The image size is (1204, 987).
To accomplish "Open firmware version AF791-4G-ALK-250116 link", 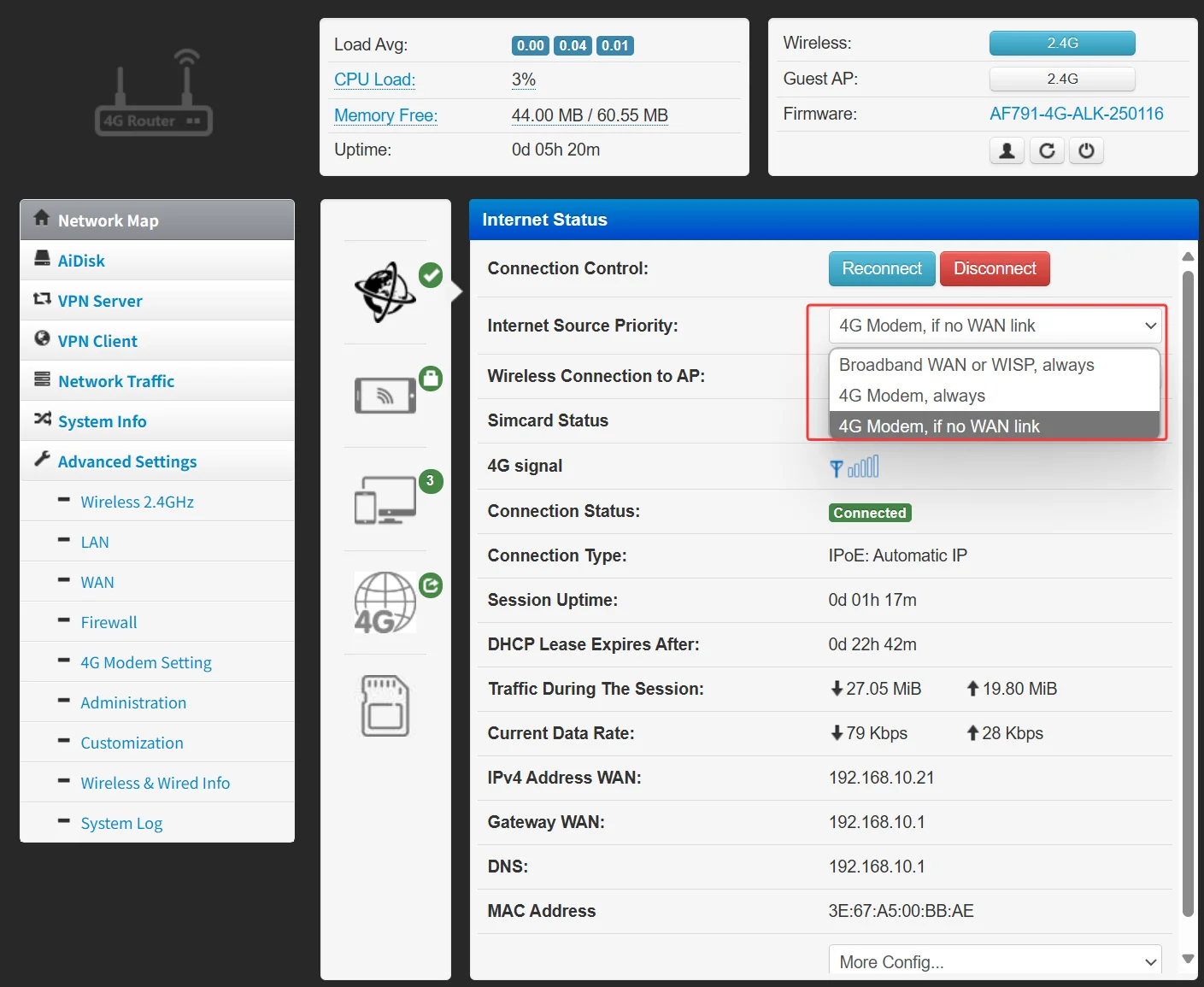I will click(1077, 114).
